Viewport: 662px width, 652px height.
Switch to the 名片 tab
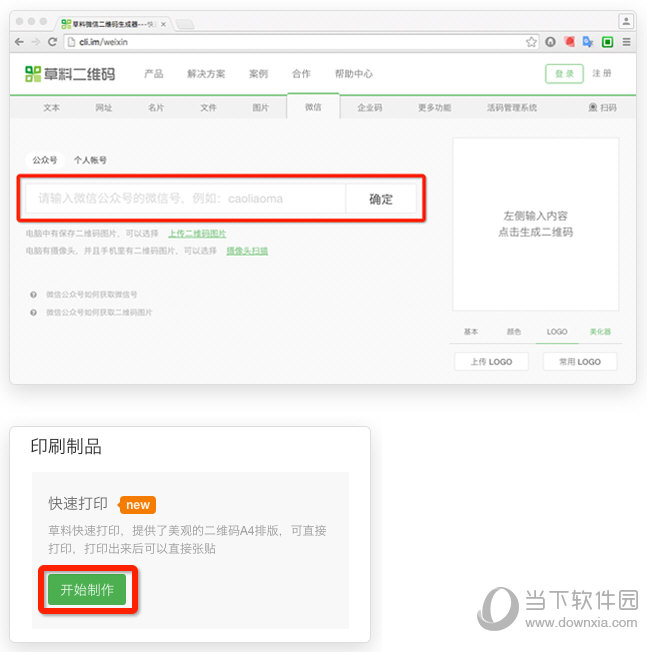click(x=156, y=108)
